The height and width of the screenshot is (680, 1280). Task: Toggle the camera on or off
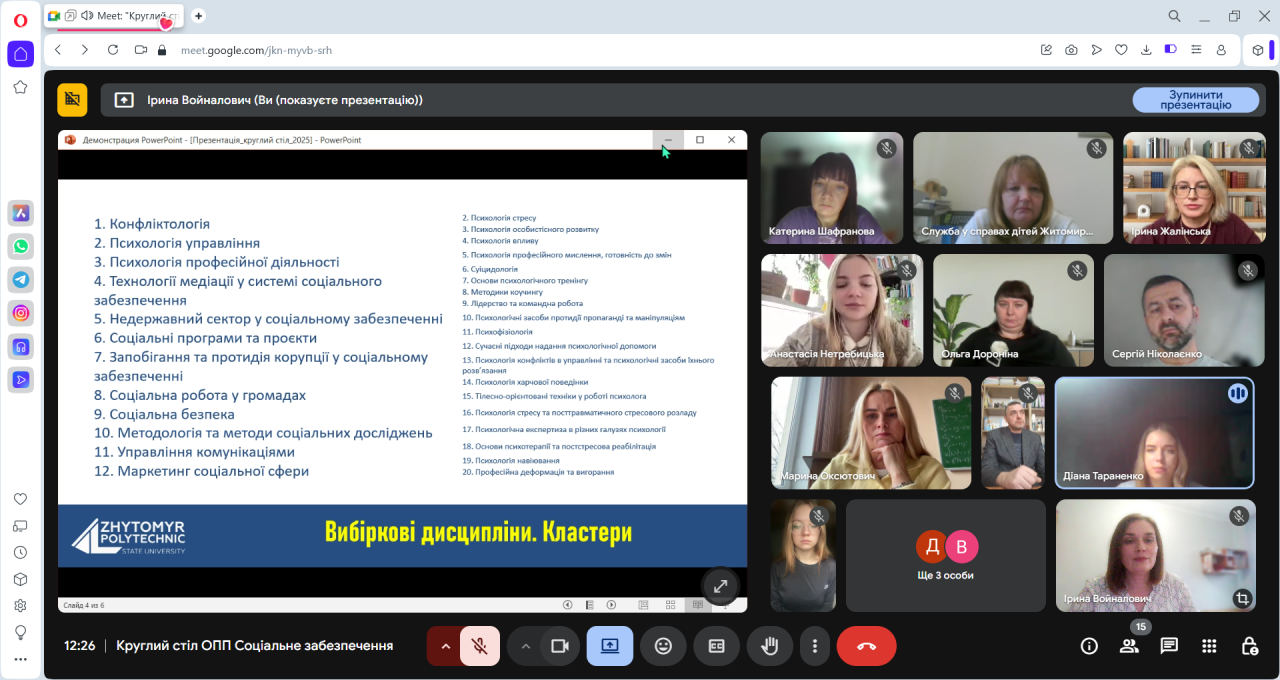(x=559, y=646)
